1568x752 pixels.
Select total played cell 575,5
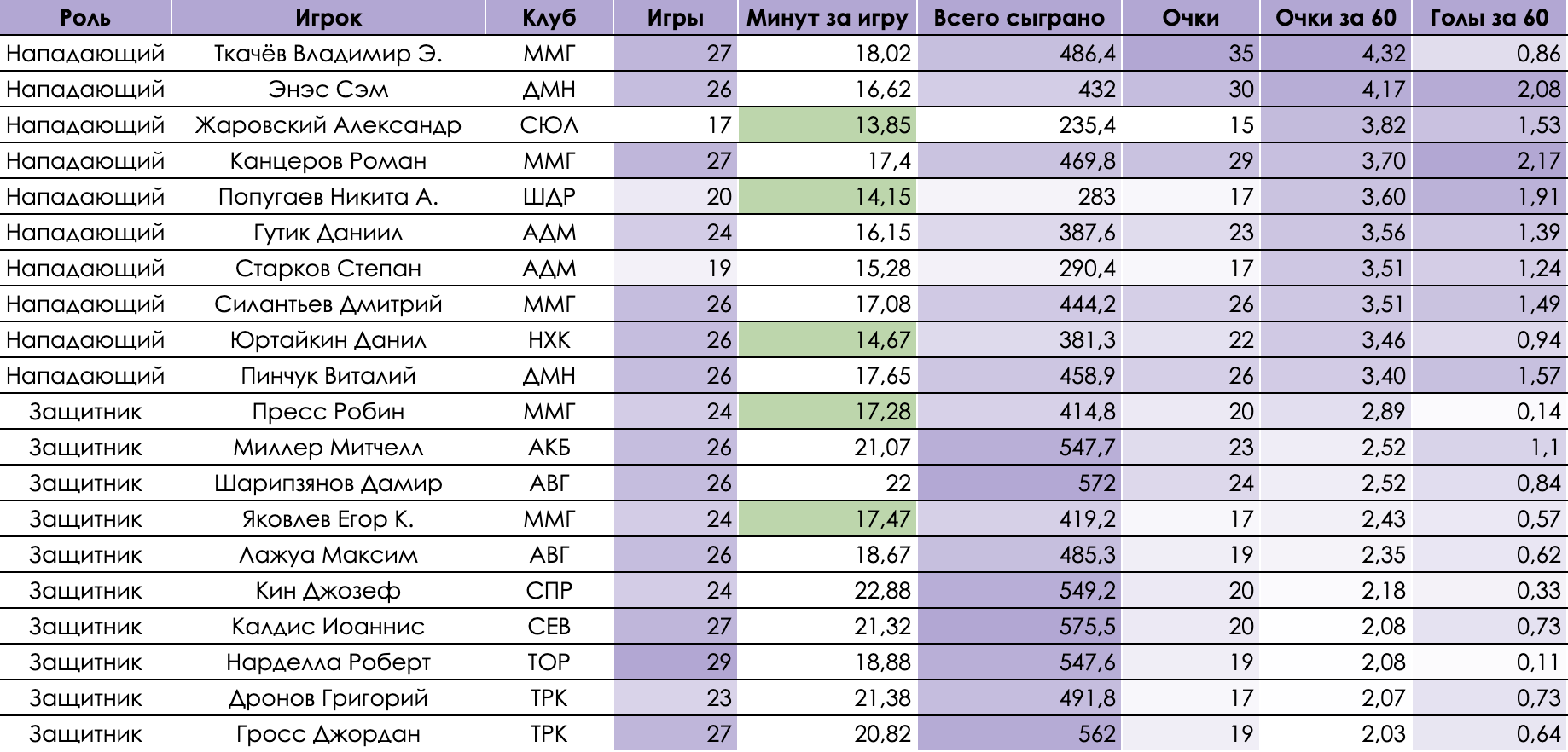[1019, 627]
